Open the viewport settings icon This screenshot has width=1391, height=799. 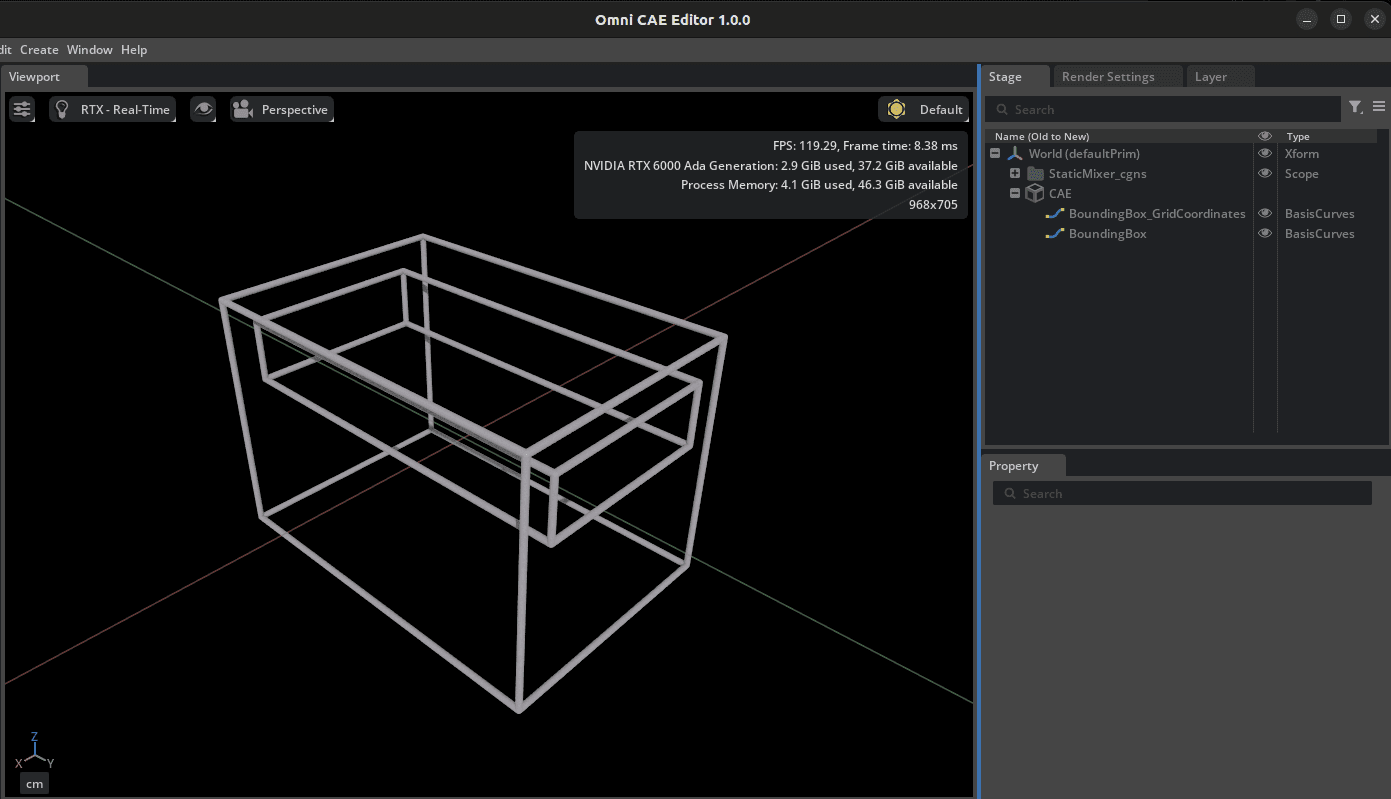tap(21, 109)
